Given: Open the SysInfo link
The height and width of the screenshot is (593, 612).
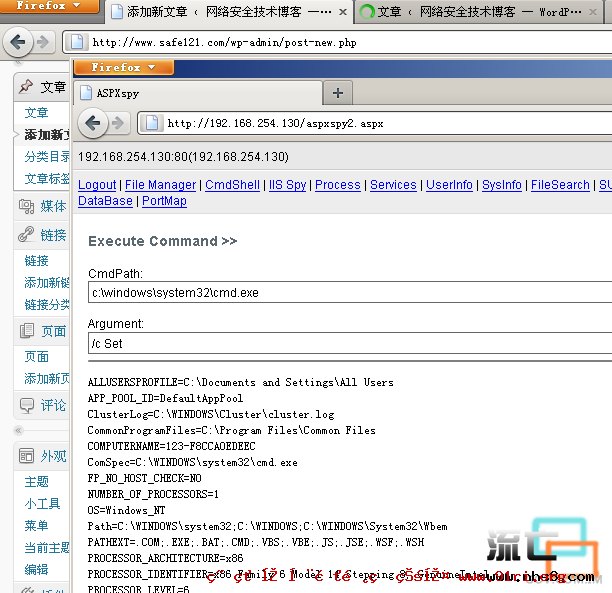Looking at the screenshot, I should pyautogui.click(x=502, y=185).
